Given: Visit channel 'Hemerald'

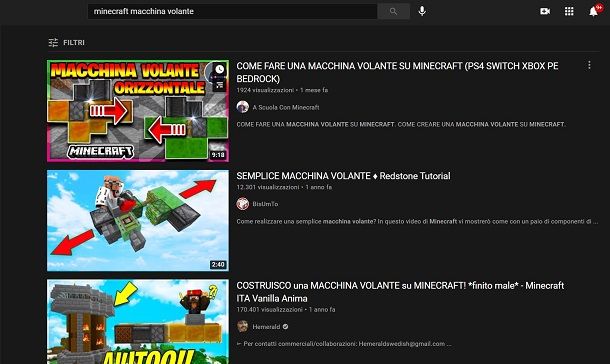Looking at the screenshot, I should 266,327.
